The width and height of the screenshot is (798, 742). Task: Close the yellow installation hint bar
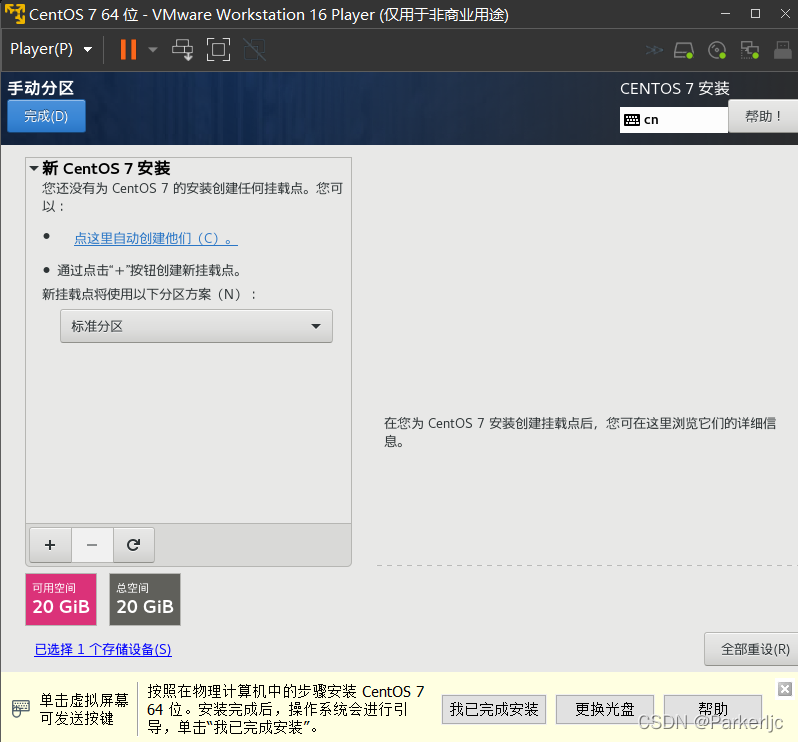pos(785,689)
